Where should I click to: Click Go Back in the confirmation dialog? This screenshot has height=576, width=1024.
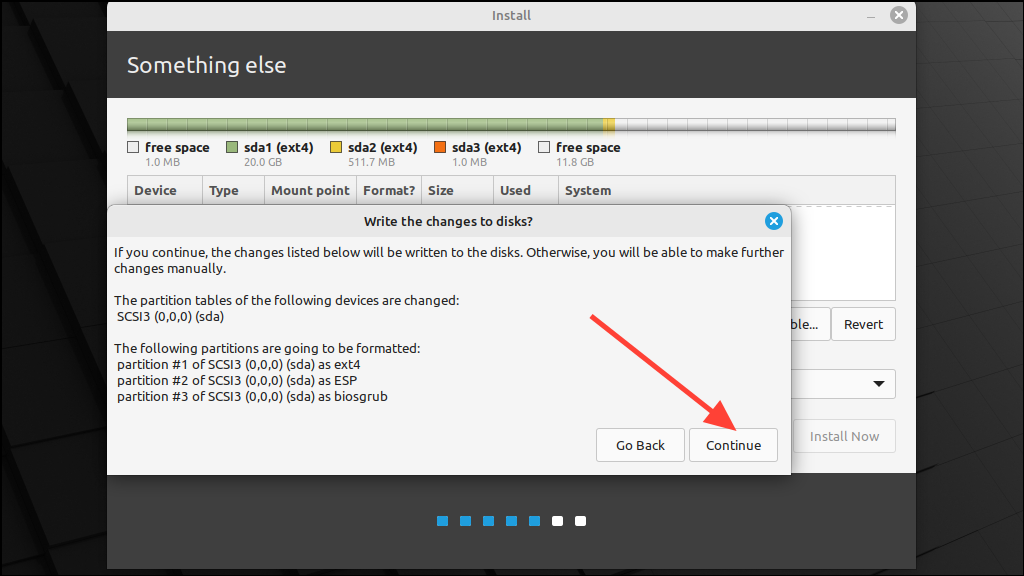[x=640, y=445]
